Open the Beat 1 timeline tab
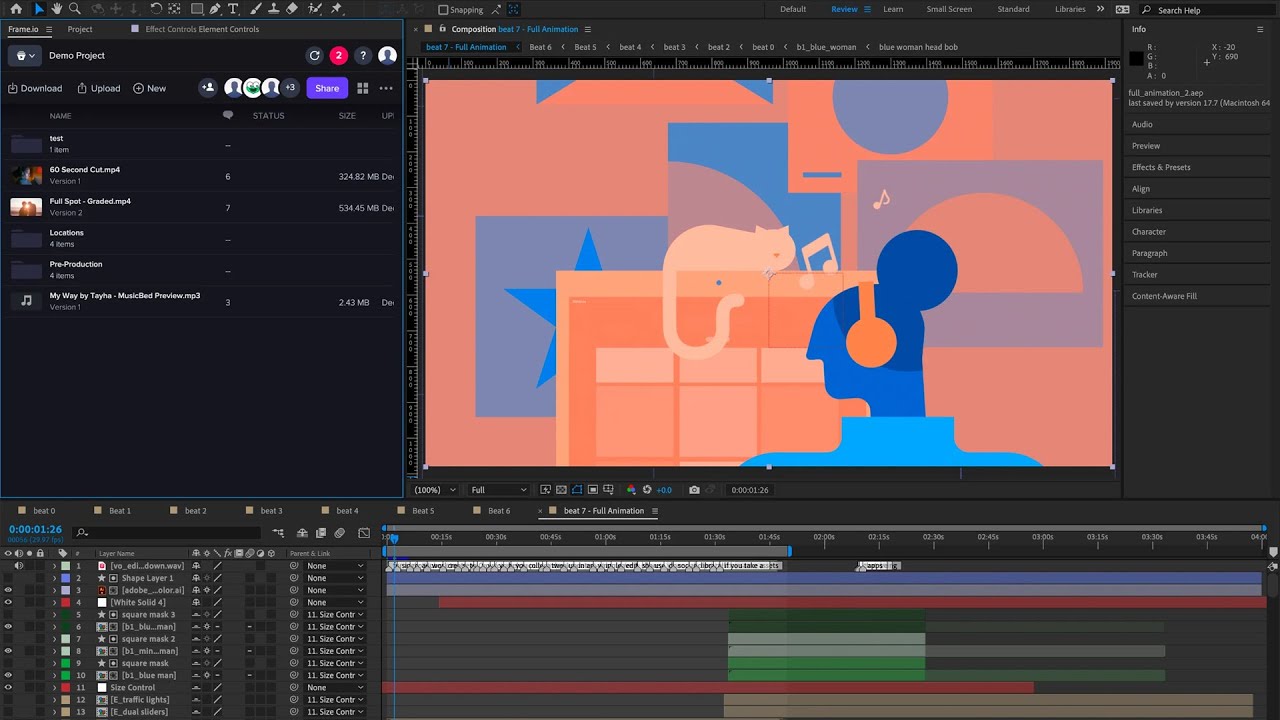This screenshot has width=1280, height=720. tap(120, 511)
